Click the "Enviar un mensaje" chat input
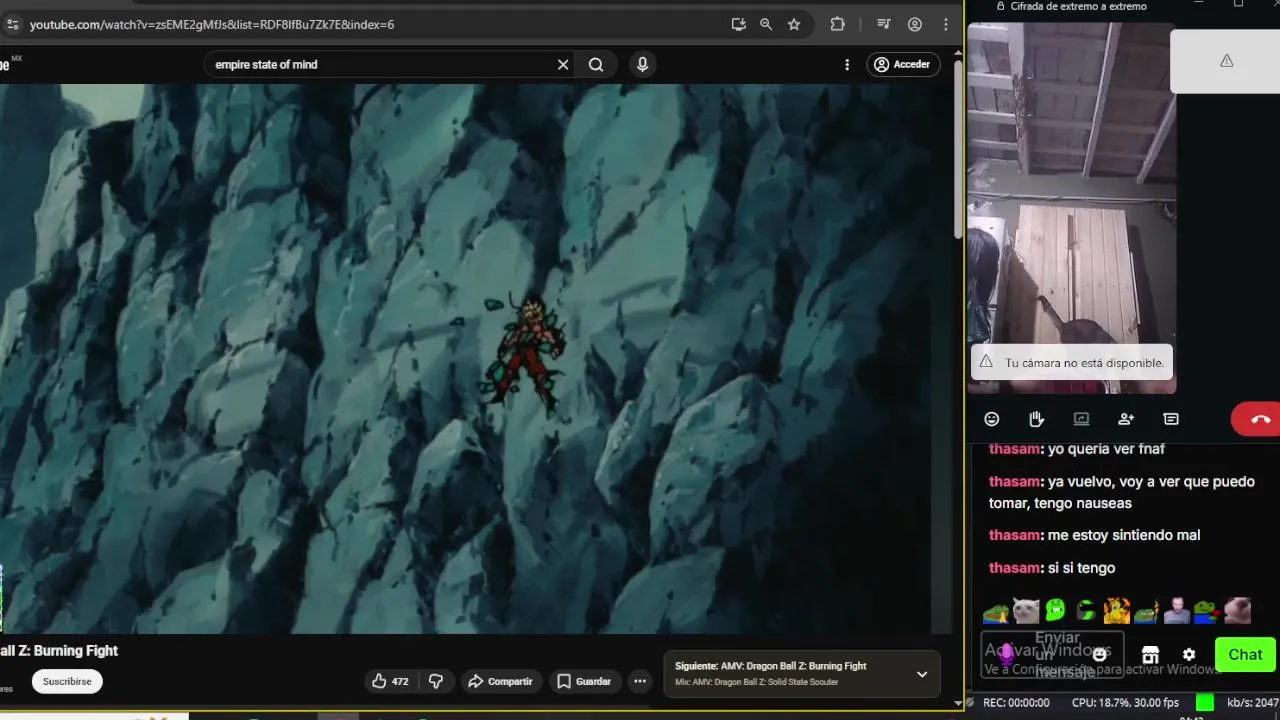Screen dimensions: 1280x720 click(x=1052, y=654)
